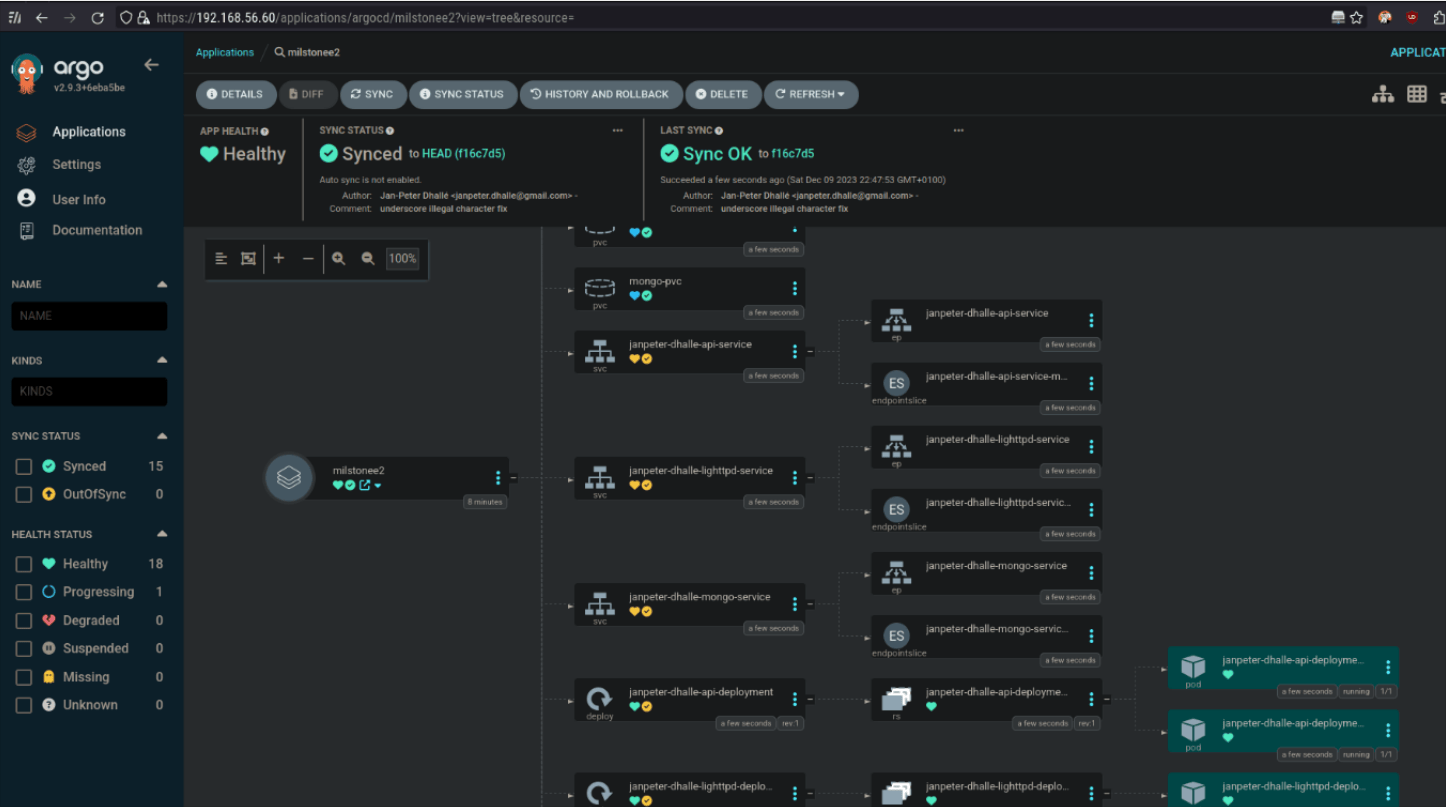1446x807 pixels.
Task: Open kebab menu on milstonee2 app node
Action: (x=498, y=478)
